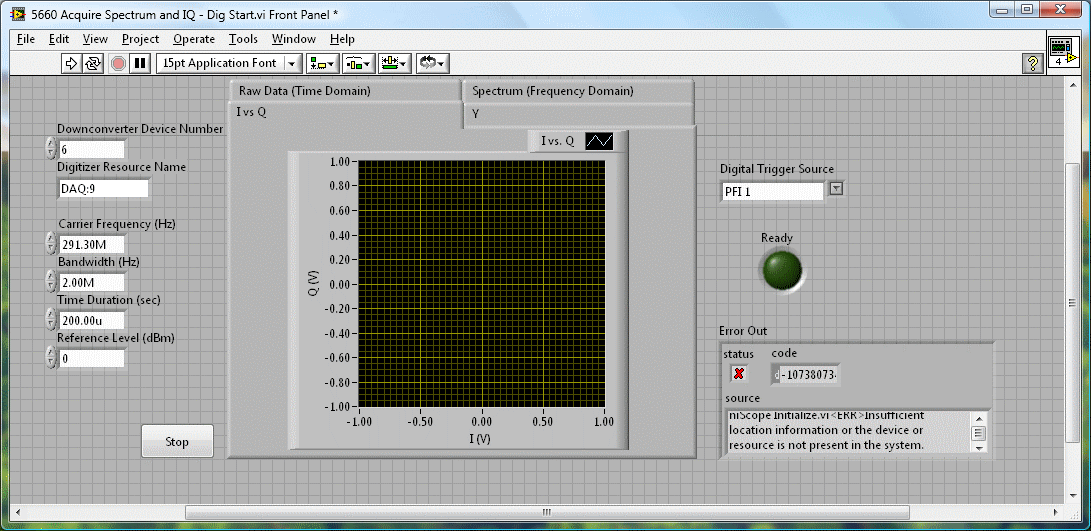Click the Downconverter Device Number field
Screen dimensions: 1091x531
point(92,150)
